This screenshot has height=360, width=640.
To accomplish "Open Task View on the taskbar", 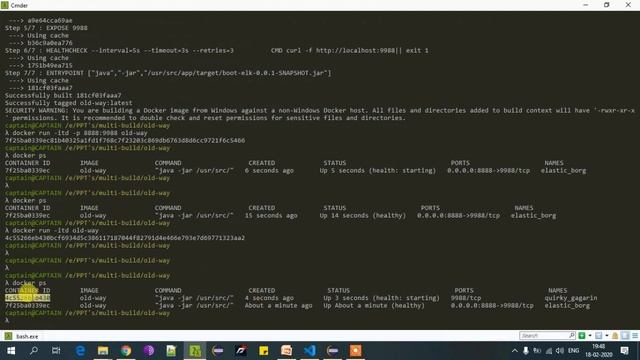I will (x=56, y=351).
